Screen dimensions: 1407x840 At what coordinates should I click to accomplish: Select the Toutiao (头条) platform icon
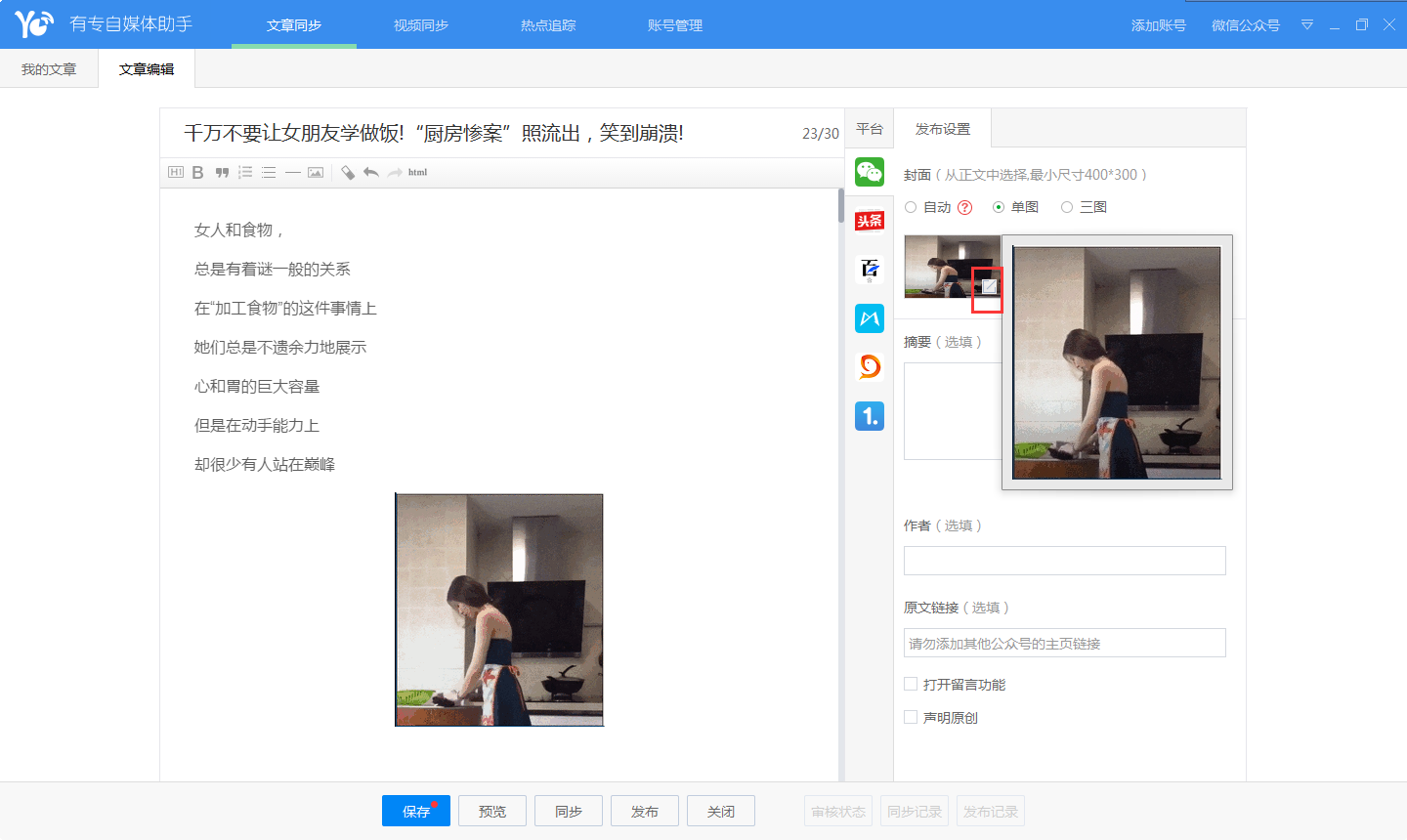[869, 221]
